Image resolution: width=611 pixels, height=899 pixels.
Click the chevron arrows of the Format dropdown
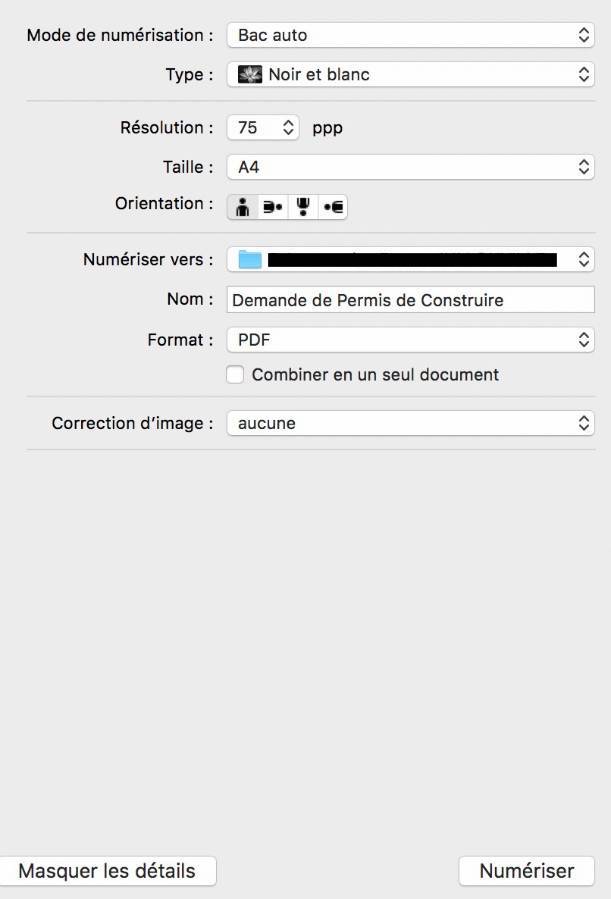585,340
